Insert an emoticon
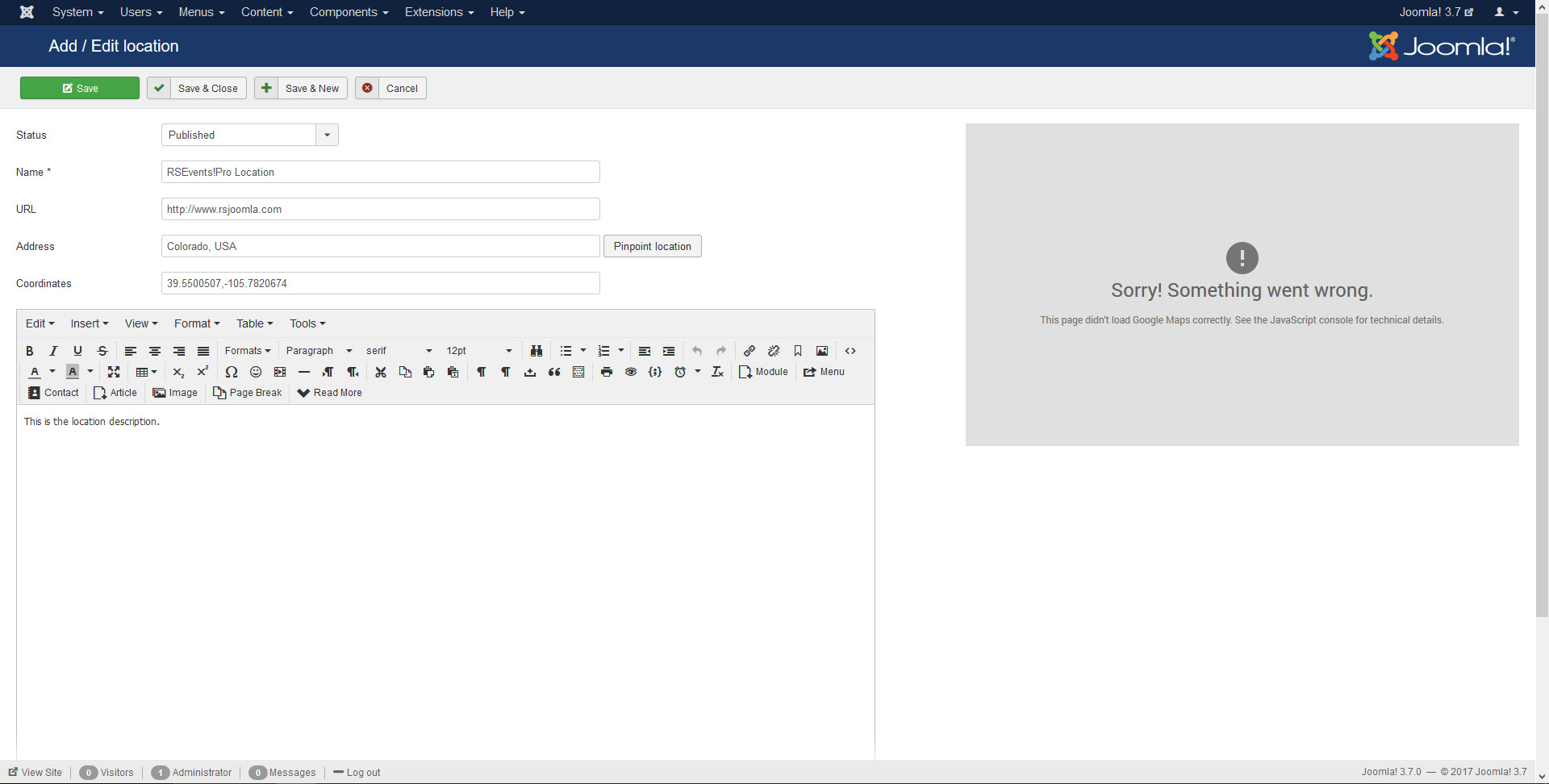The width and height of the screenshot is (1549, 784). click(x=256, y=372)
